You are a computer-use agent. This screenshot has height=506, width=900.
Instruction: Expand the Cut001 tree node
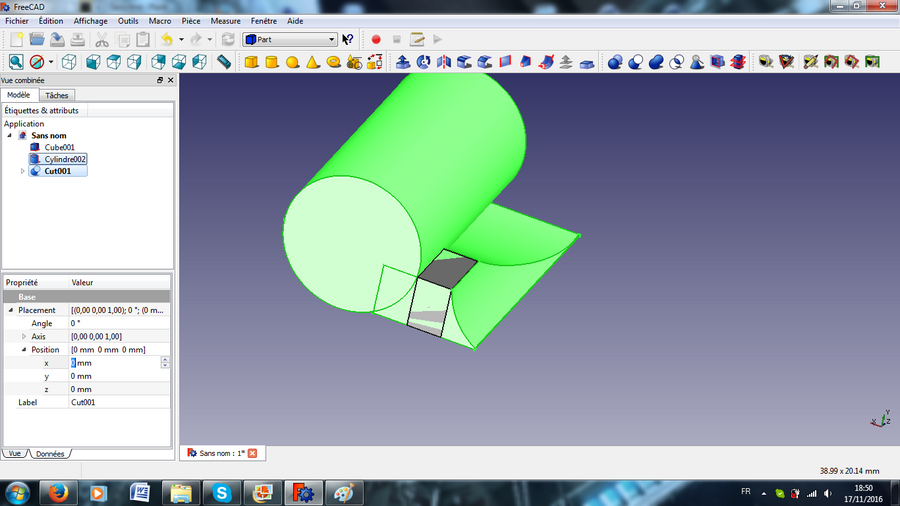click(23, 172)
